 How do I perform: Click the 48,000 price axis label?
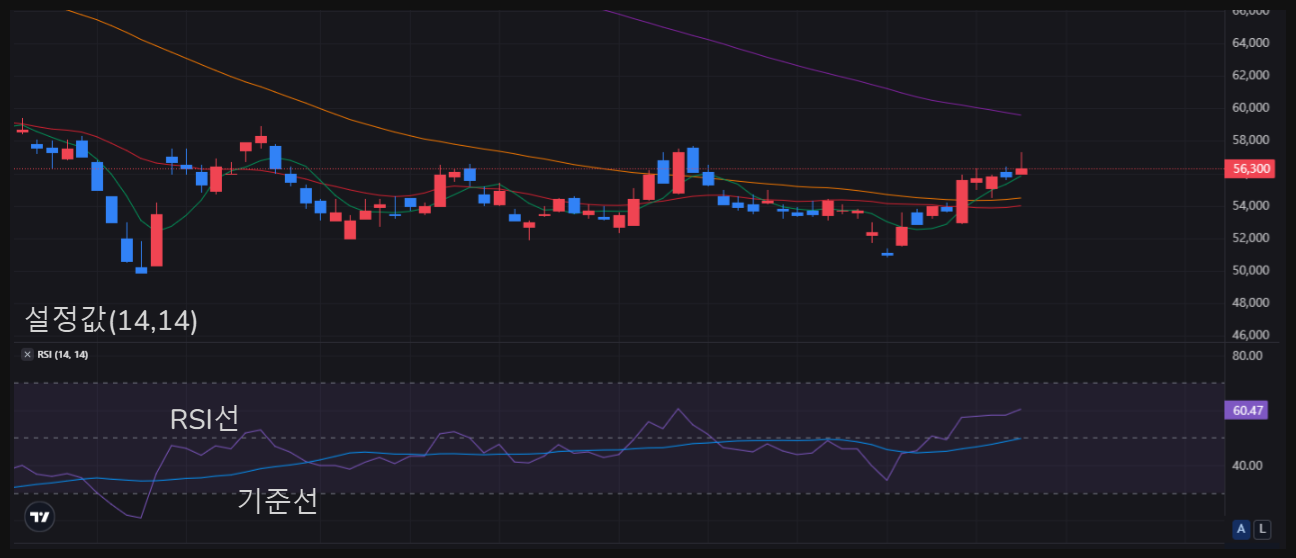[x=1251, y=303]
